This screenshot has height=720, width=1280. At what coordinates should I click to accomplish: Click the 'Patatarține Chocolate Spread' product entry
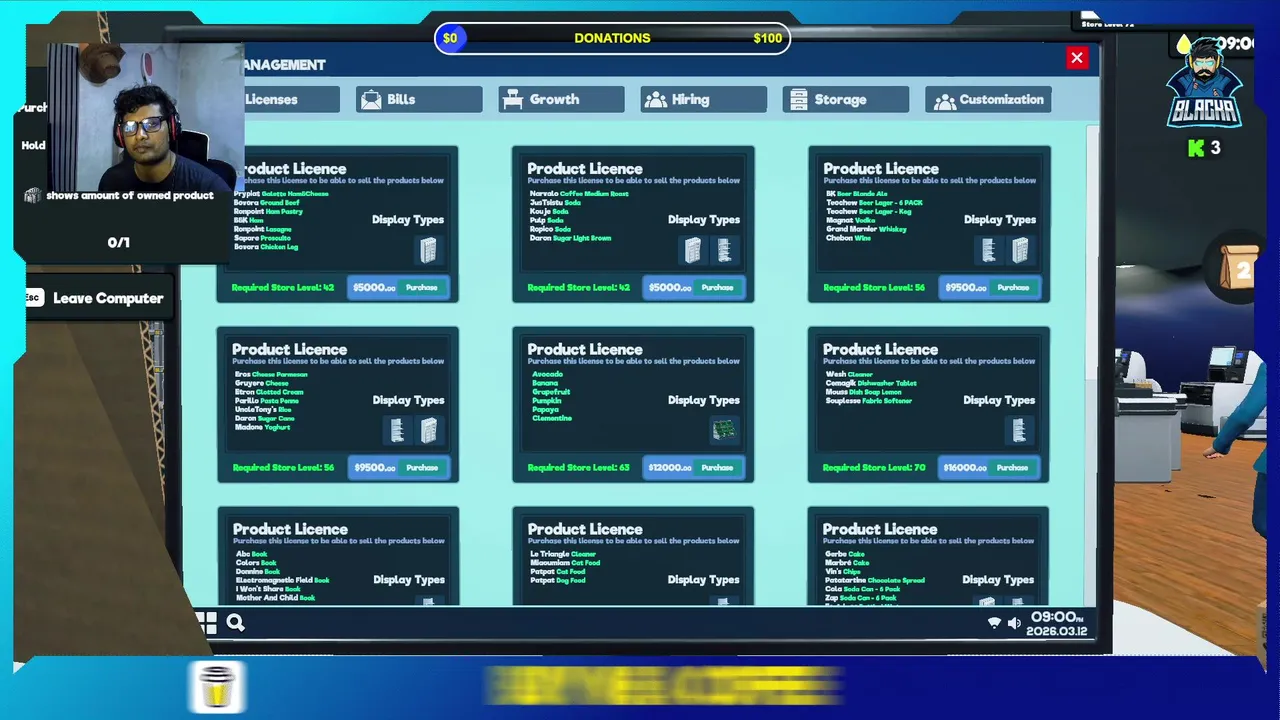pos(875,580)
